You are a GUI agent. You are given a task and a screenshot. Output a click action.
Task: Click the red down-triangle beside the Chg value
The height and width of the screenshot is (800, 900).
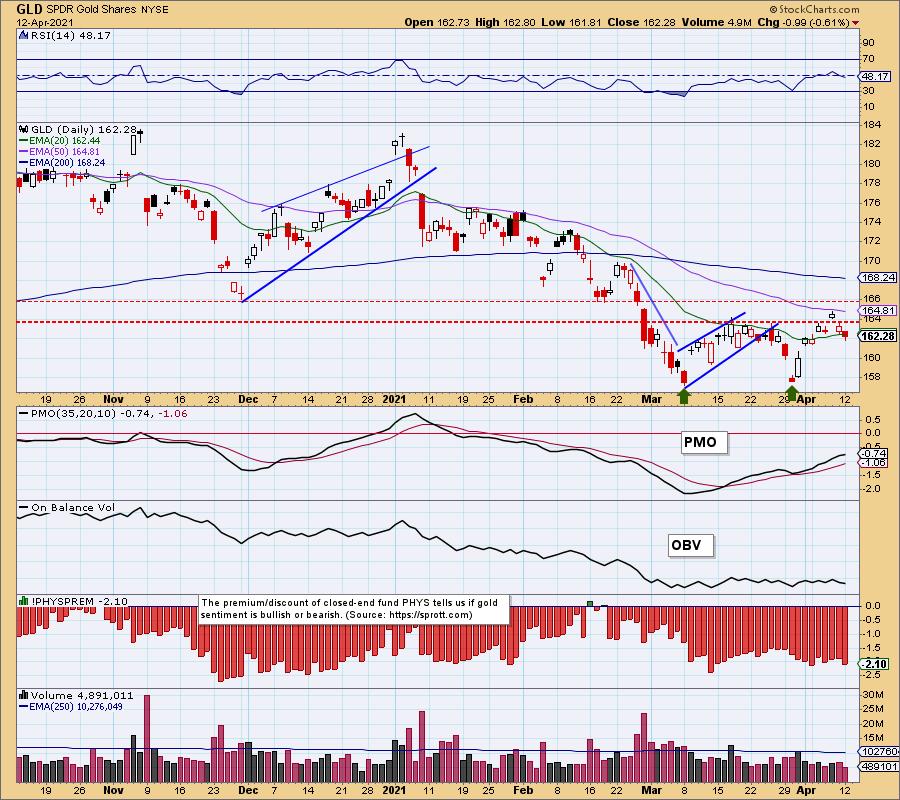point(856,23)
